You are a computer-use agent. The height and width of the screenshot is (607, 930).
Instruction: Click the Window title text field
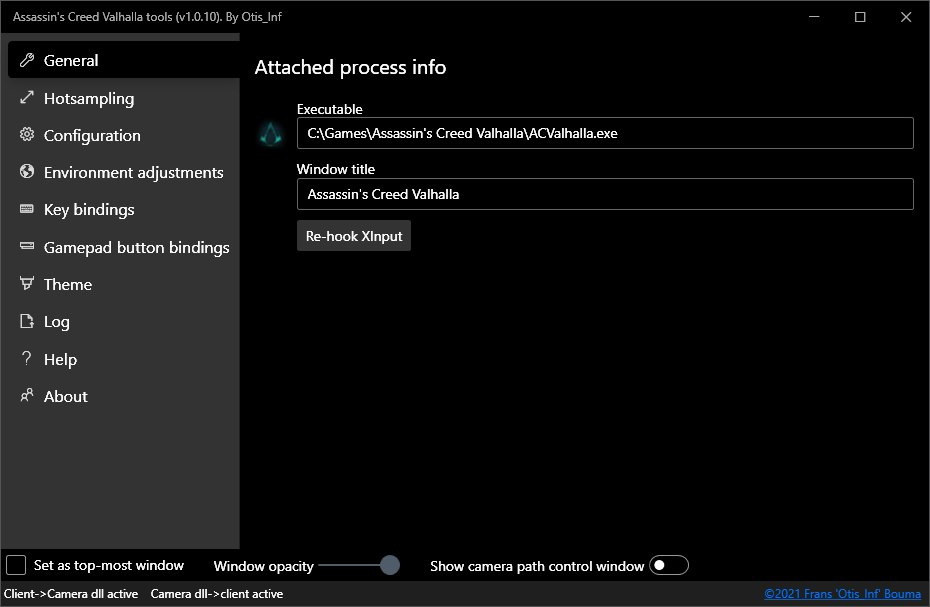(x=605, y=194)
